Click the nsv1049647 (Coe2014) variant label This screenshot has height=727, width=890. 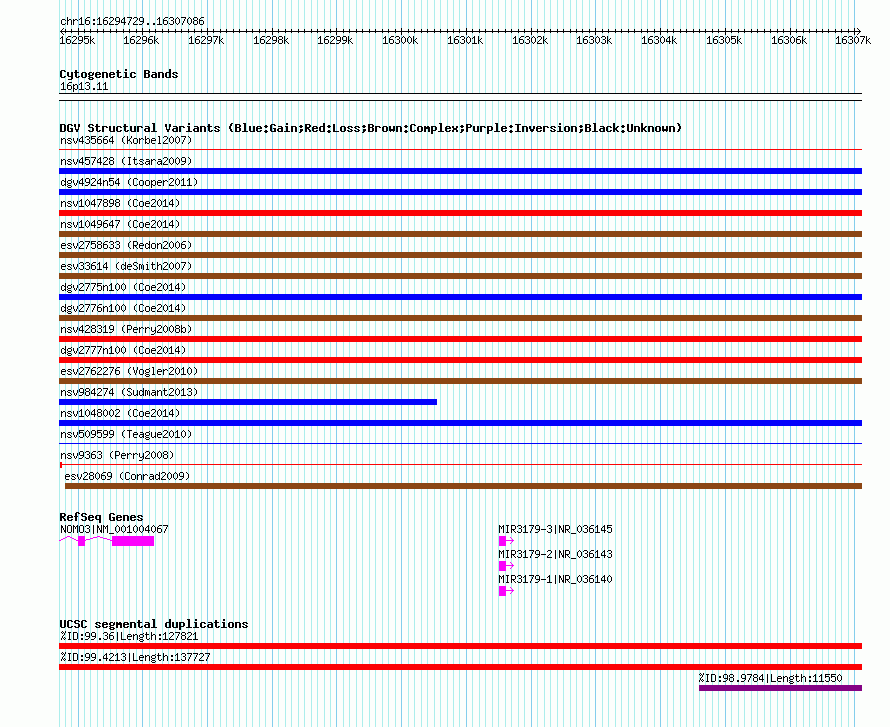(120, 224)
